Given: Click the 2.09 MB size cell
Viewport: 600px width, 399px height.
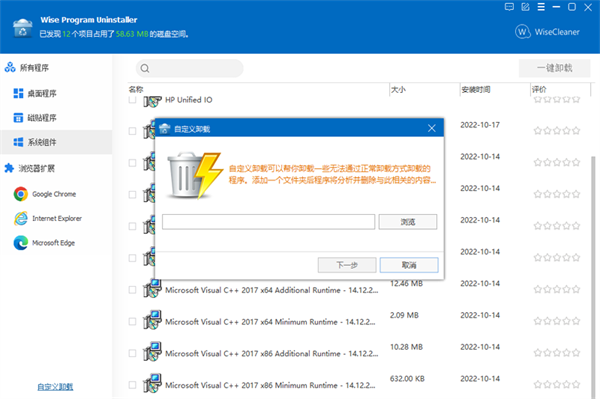Looking at the screenshot, I should click(x=404, y=315).
